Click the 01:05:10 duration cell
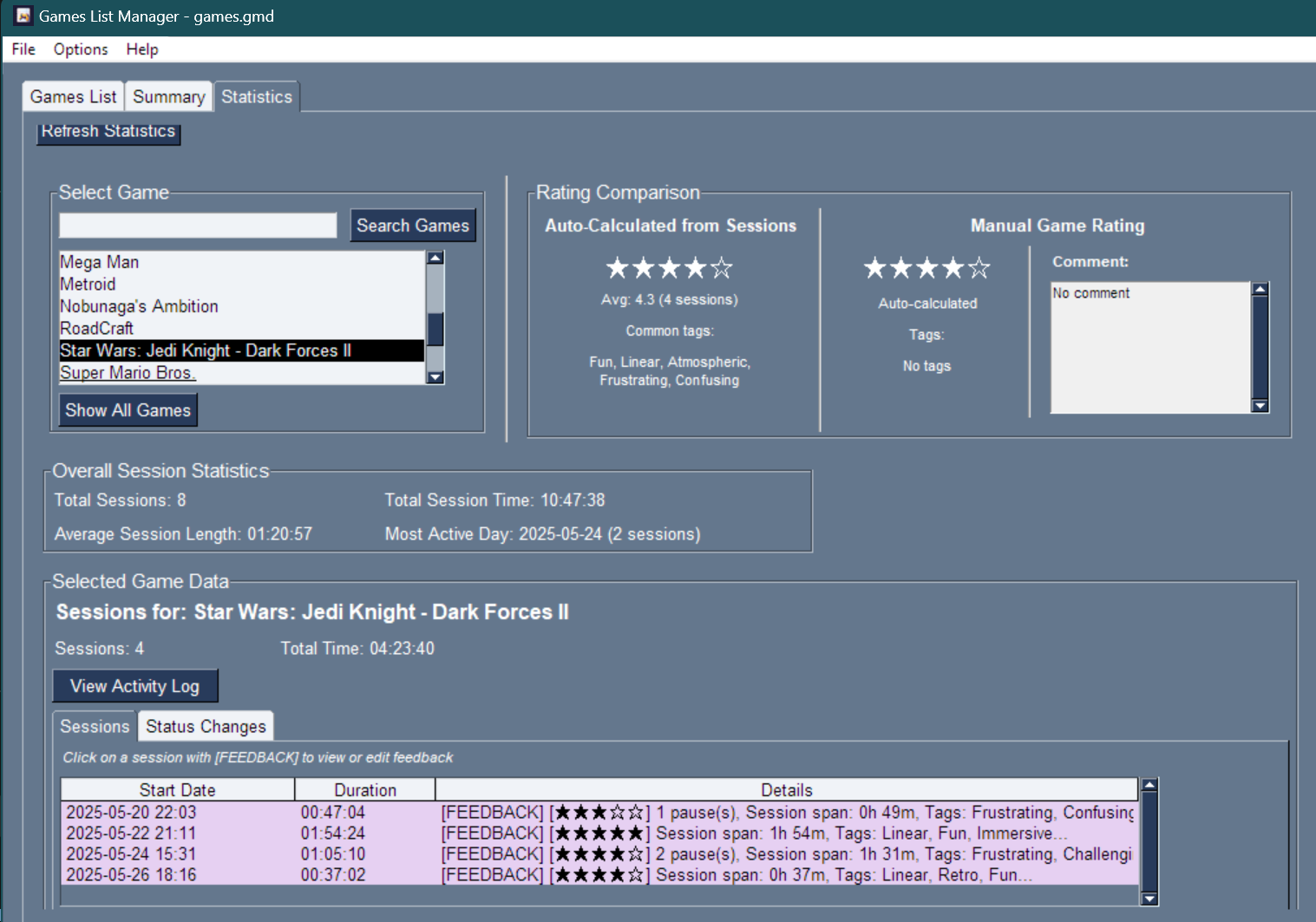Image resolution: width=1316 pixels, height=922 pixels. [x=333, y=854]
